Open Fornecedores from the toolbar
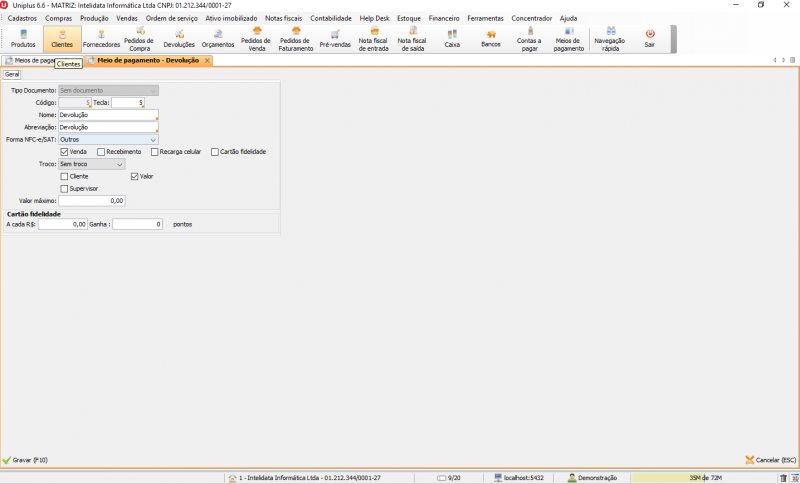The height and width of the screenshot is (484, 800). [101, 39]
